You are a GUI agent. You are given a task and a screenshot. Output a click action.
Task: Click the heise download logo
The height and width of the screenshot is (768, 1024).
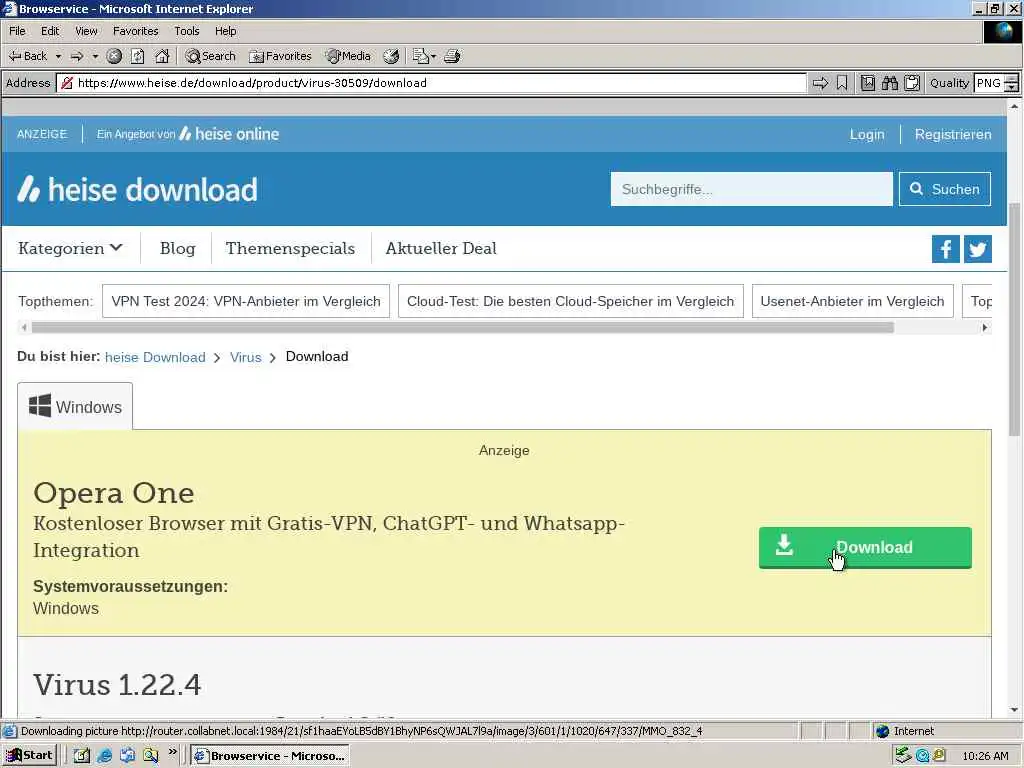click(x=137, y=189)
